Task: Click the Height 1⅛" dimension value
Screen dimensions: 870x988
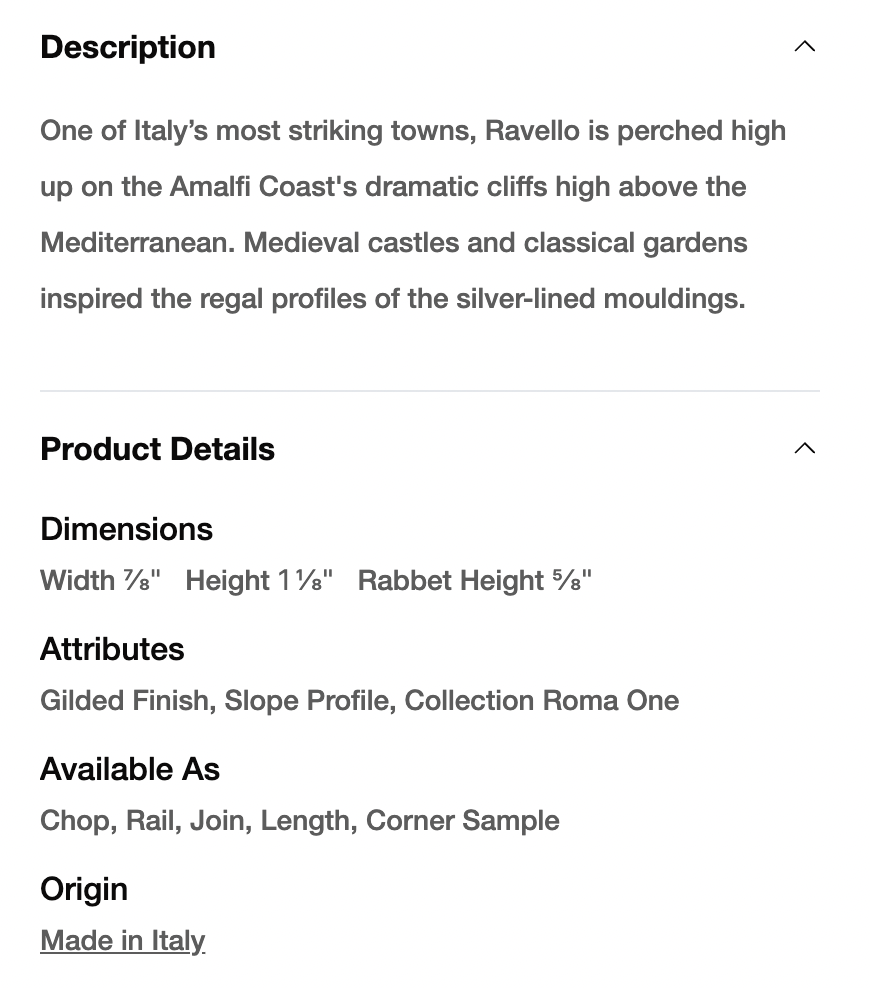Action: [258, 581]
